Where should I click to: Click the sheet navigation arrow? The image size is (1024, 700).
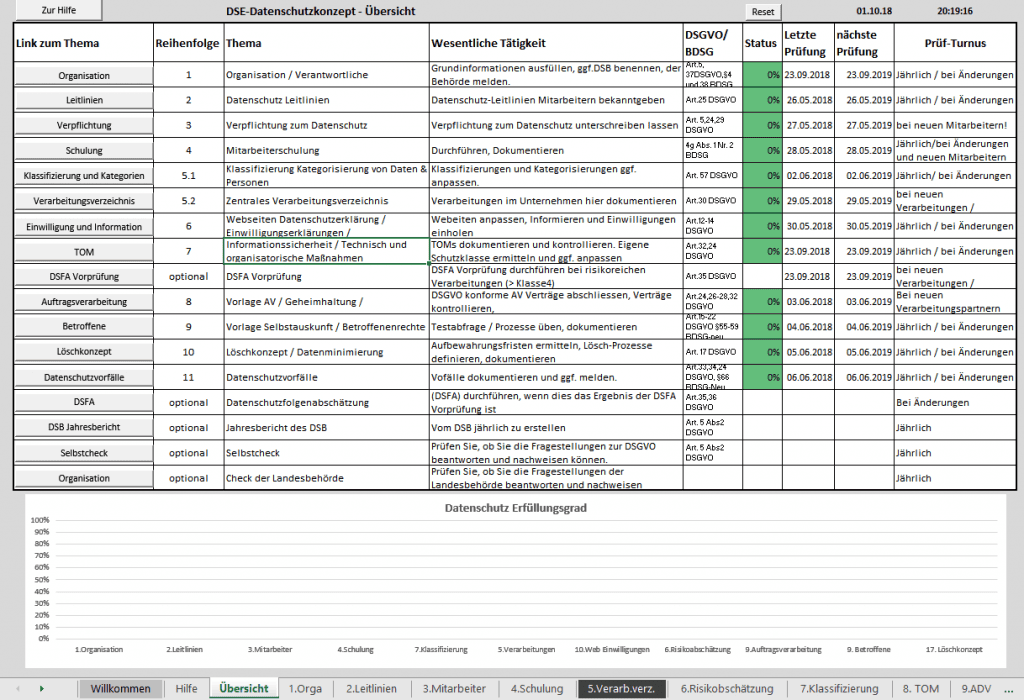pyautogui.click(x=40, y=688)
